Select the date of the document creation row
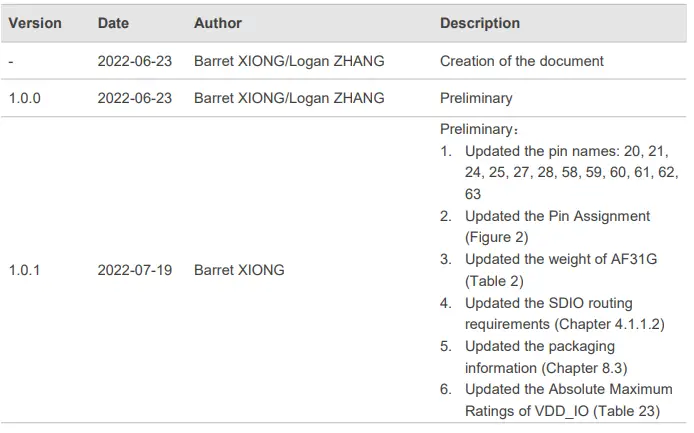 pos(134,61)
